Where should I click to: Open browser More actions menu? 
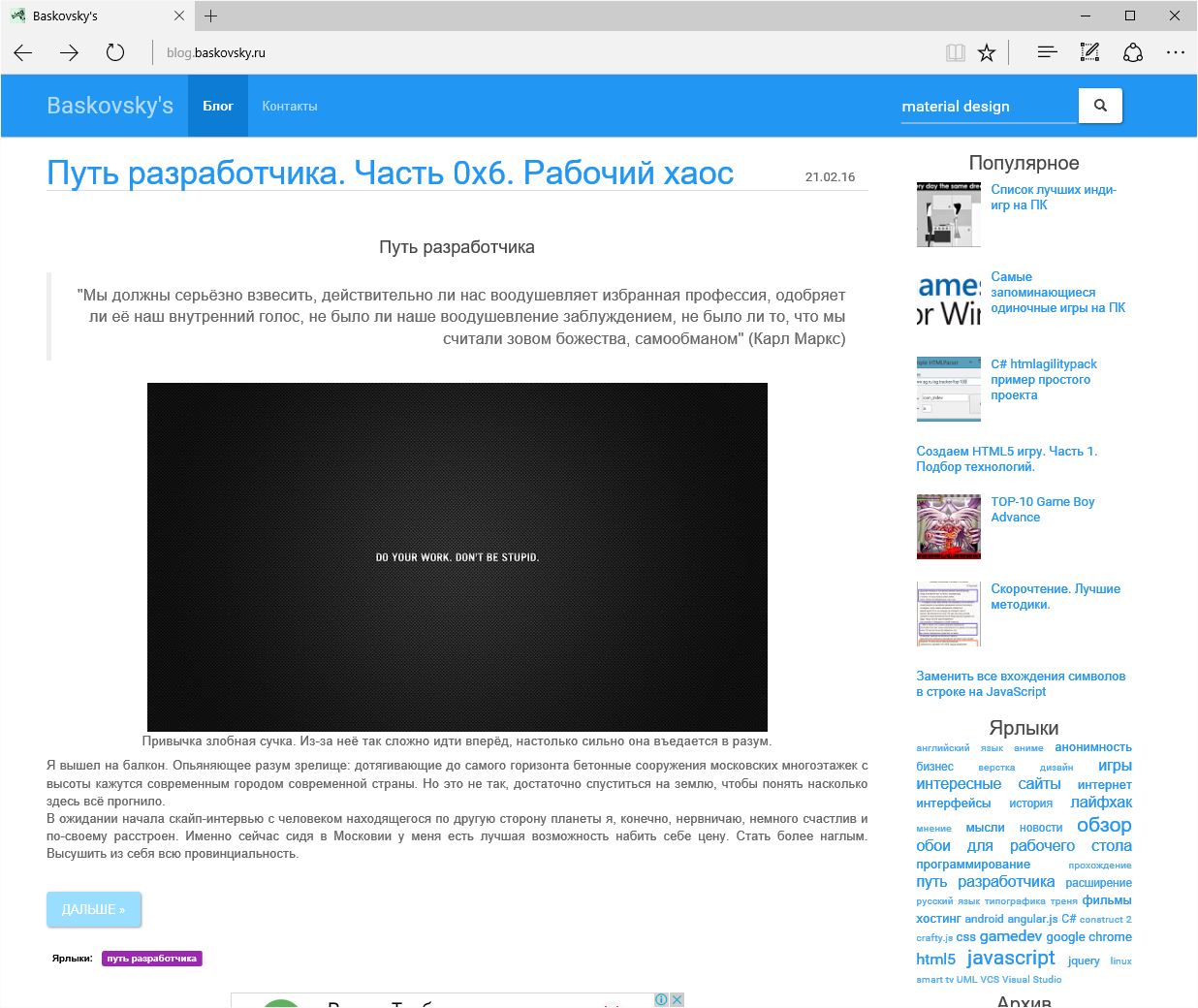(1176, 52)
